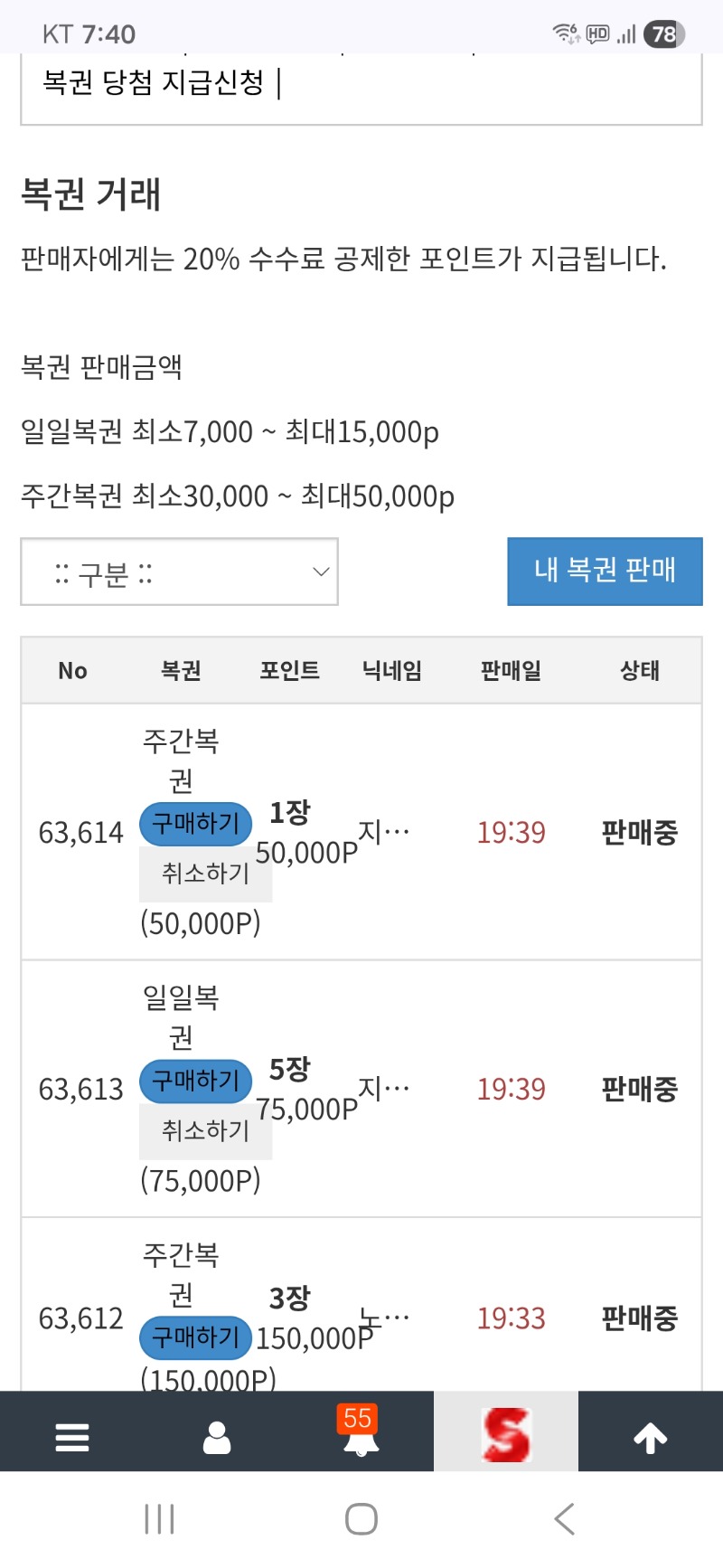Tap the battery indicator in status bar
The width and height of the screenshot is (723, 1568).
[x=664, y=34]
